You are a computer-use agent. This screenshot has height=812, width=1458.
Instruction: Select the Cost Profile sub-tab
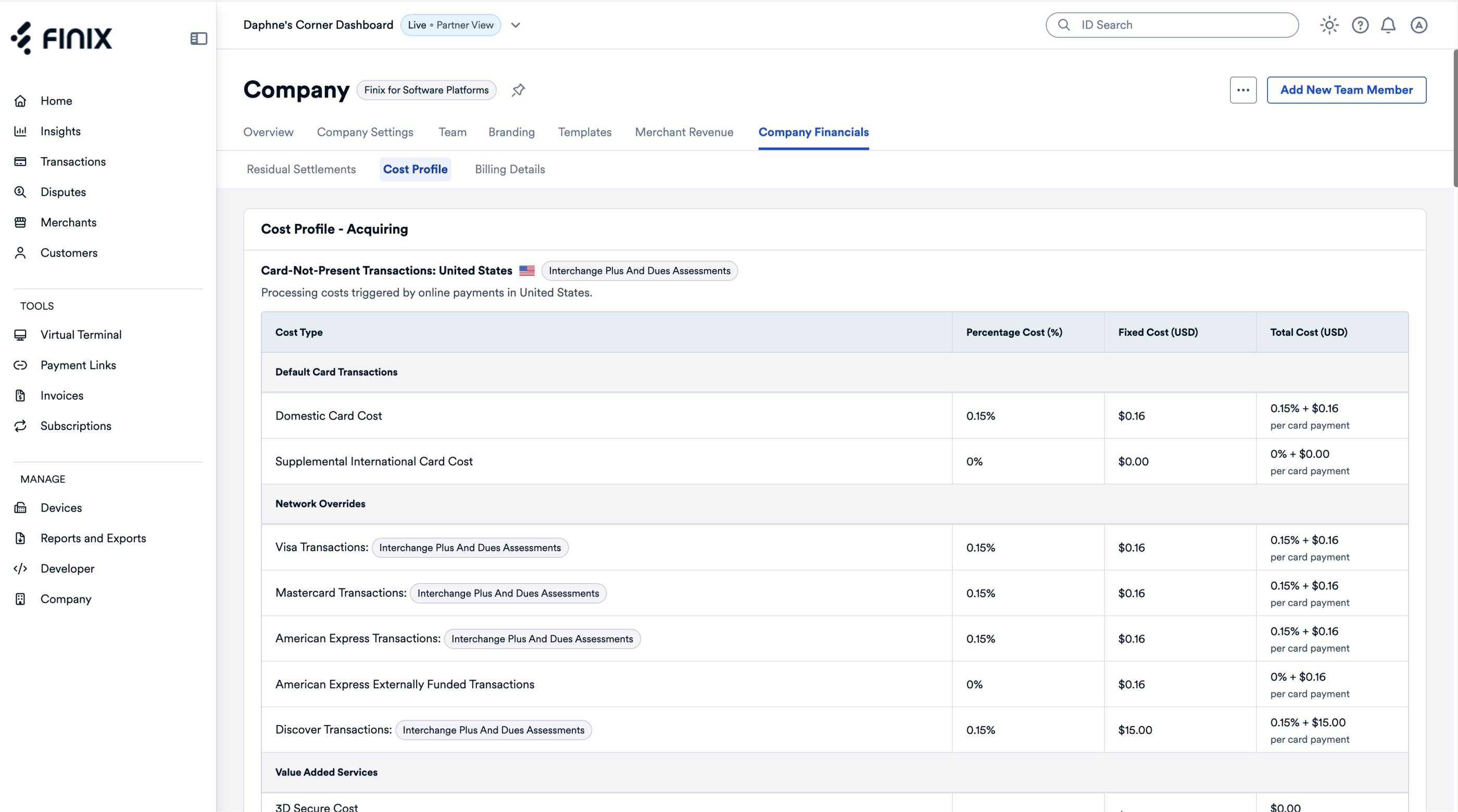click(416, 169)
